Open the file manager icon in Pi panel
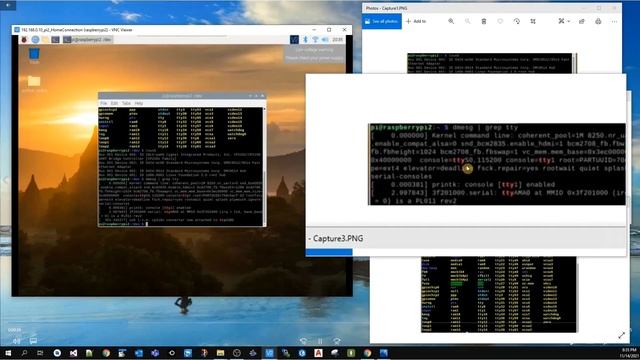Image resolution: width=640 pixels, height=360 pixels. [x=45, y=40]
